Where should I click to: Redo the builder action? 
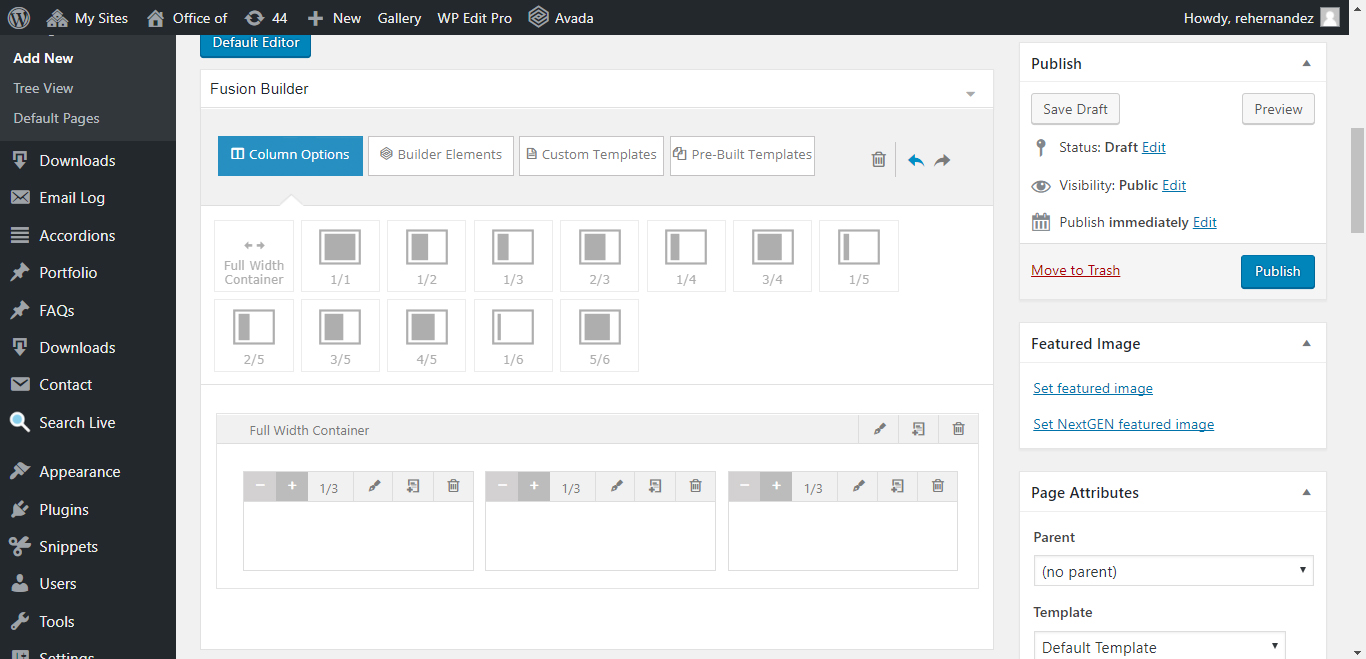942,160
